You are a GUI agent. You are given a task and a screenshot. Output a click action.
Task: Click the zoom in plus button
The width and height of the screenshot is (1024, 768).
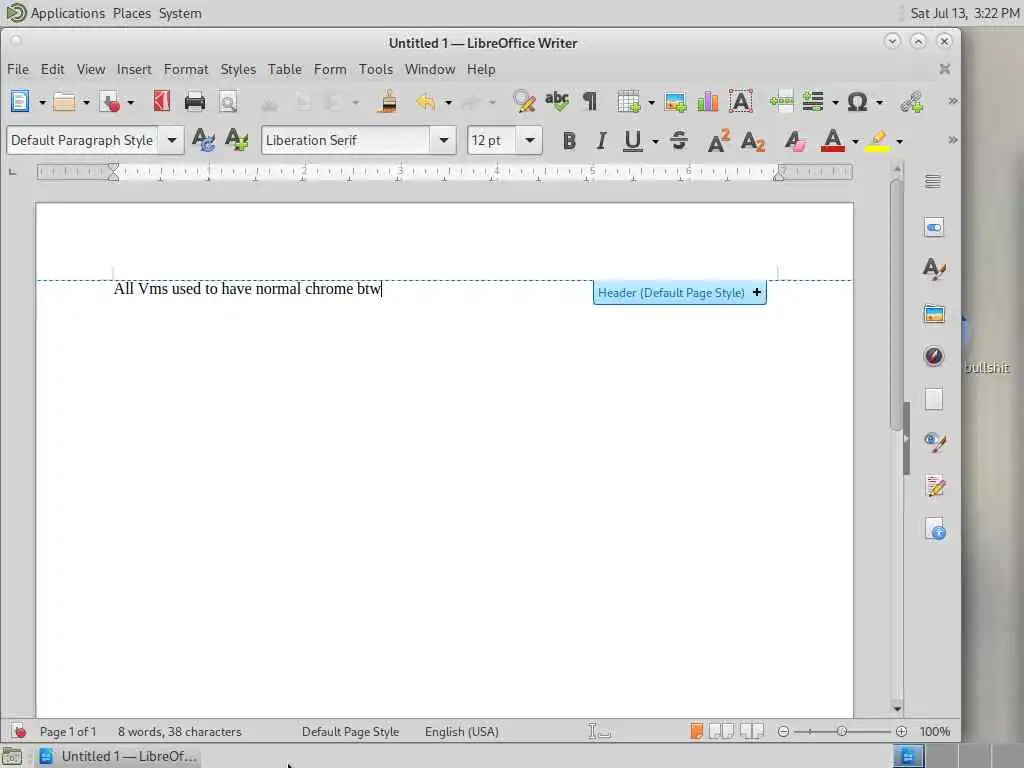(901, 731)
